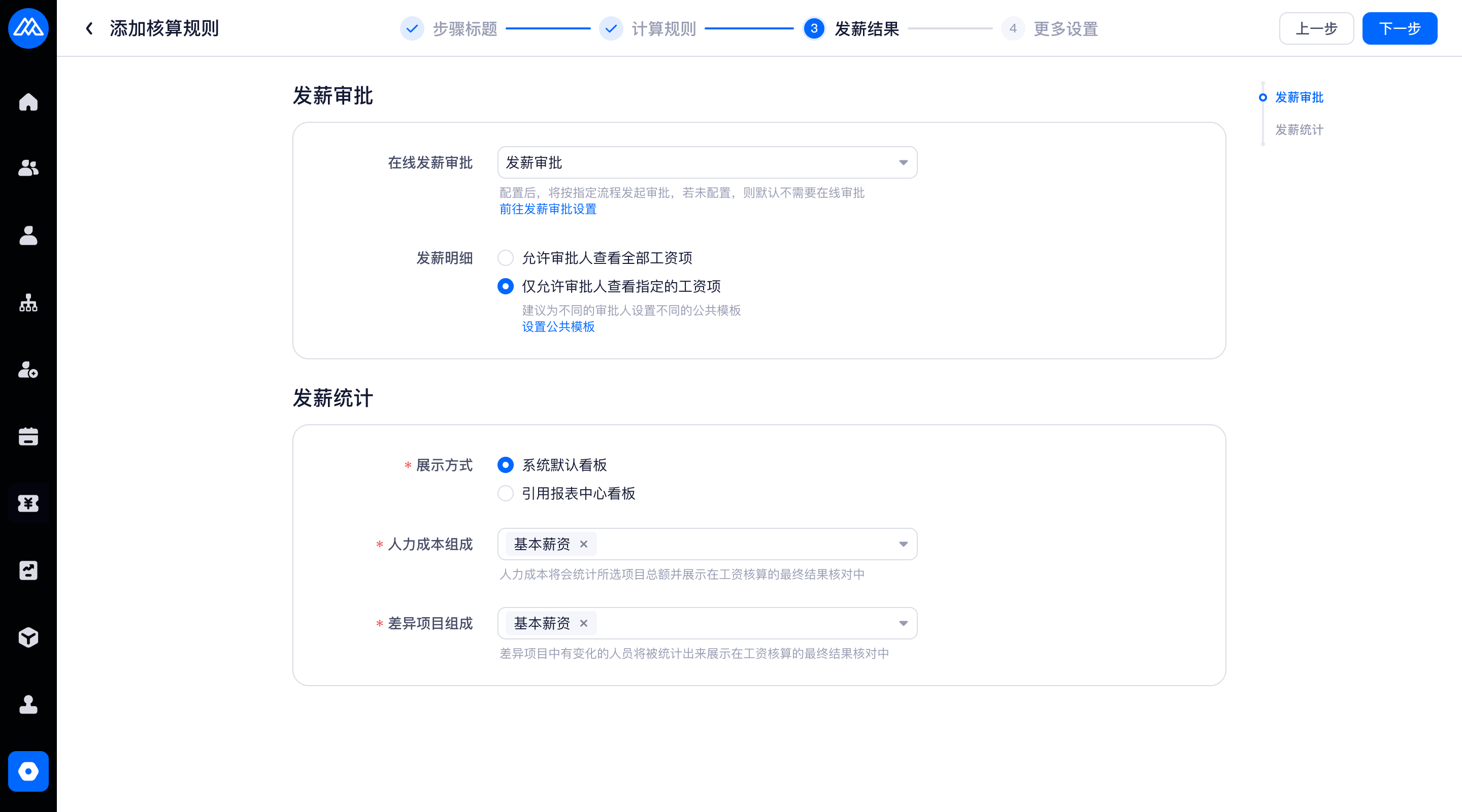Select 系统默认看板 radio option
1462x812 pixels.
pyautogui.click(x=505, y=465)
